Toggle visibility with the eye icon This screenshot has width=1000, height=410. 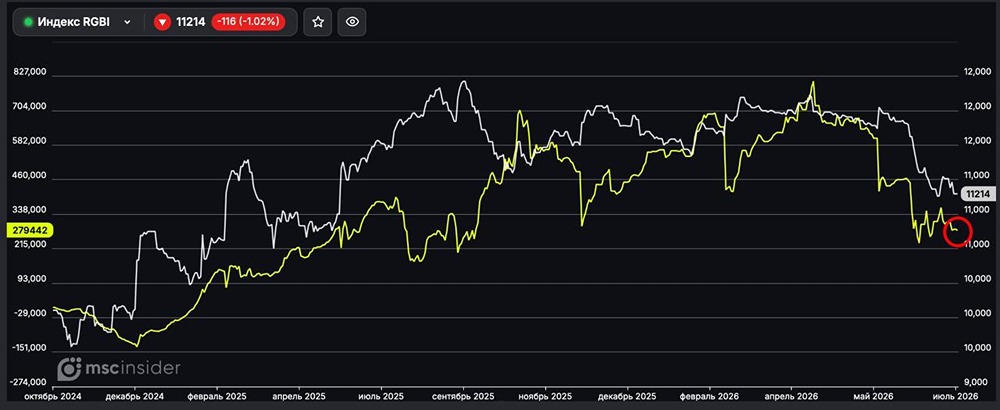[x=352, y=22]
